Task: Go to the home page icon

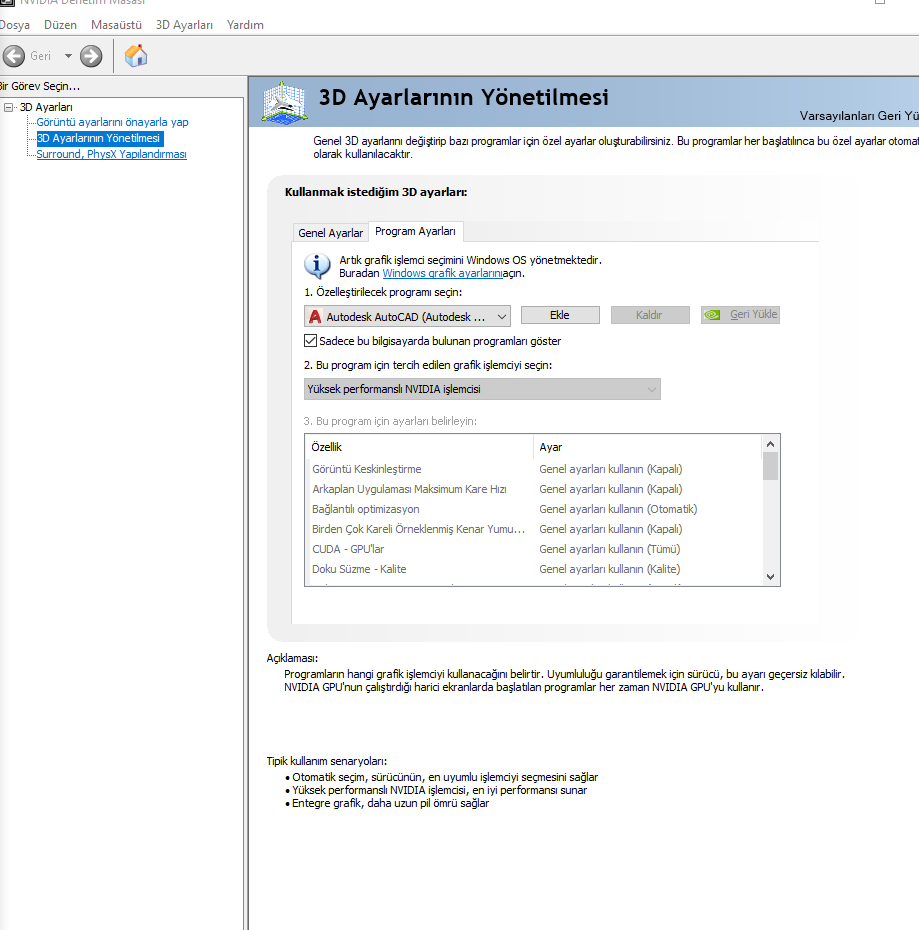Action: pos(136,56)
